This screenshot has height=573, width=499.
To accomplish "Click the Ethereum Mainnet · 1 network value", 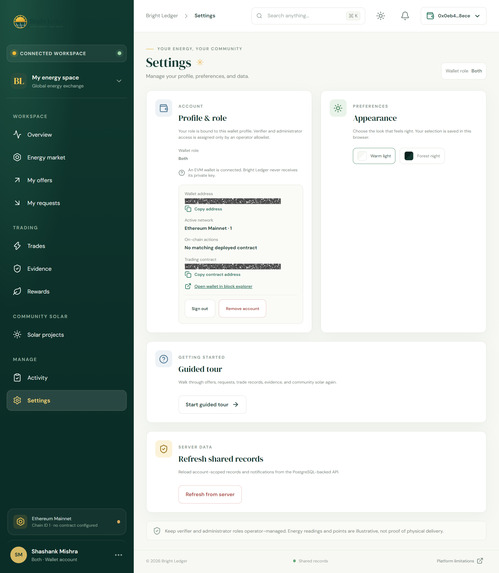I will click(208, 228).
